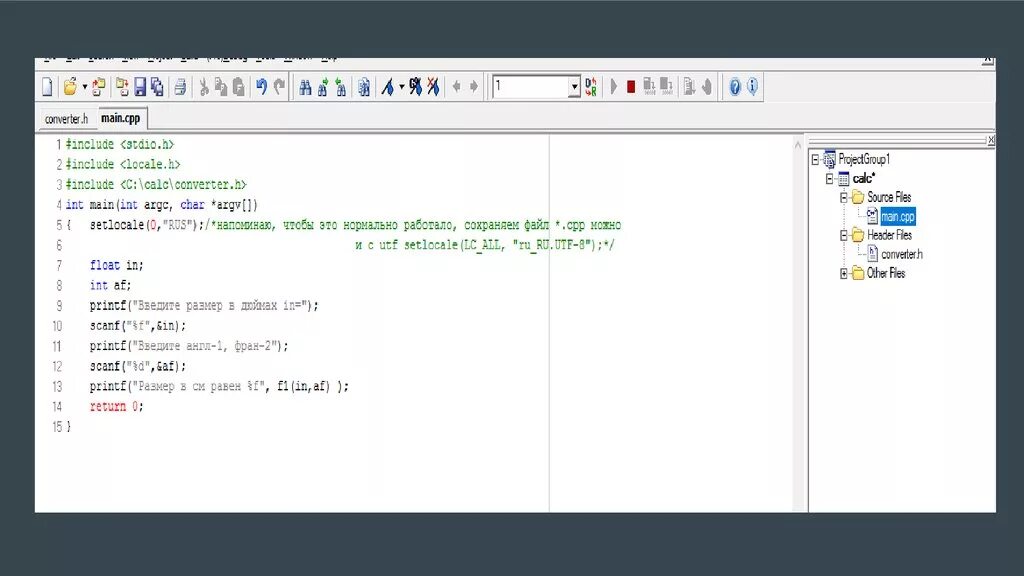Screen dimensions: 1024x576
Task: Click the 'scanf("%f",&in);' line
Action: coord(138,326)
